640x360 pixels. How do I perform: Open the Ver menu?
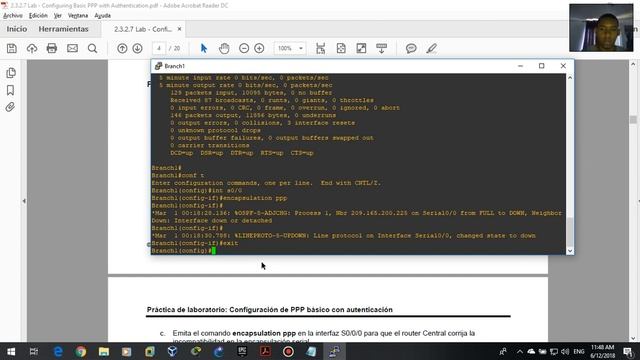tap(58, 16)
